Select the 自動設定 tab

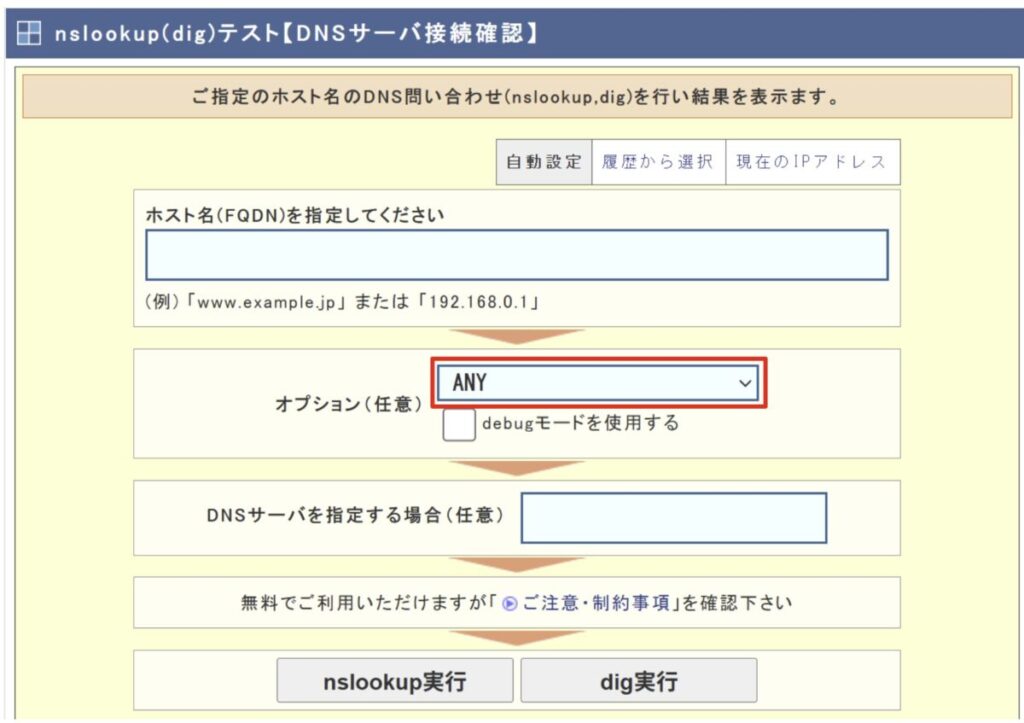coord(543,162)
